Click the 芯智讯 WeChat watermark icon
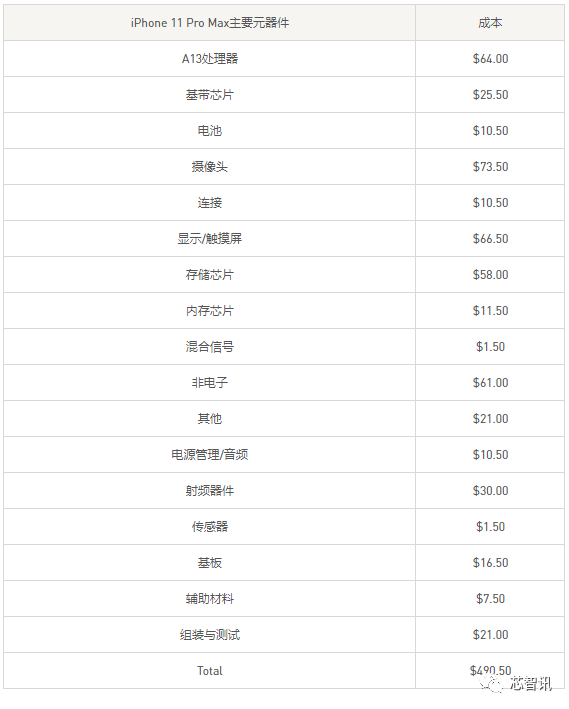Image resolution: width=569 pixels, height=709 pixels. point(491,683)
